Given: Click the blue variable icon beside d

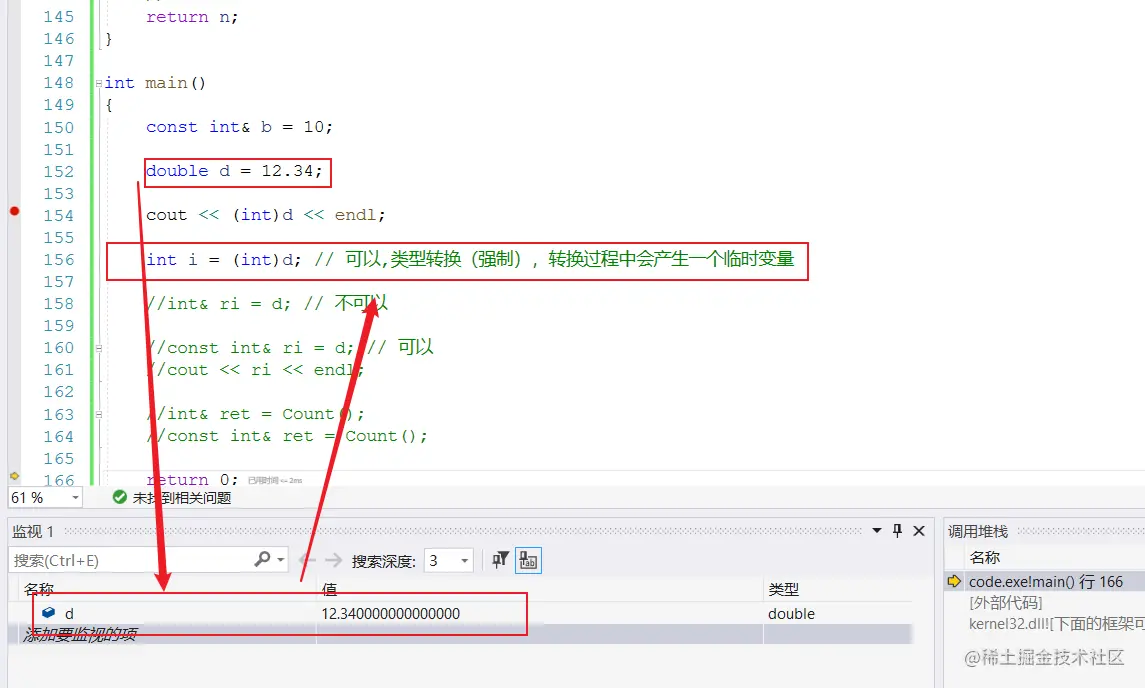Looking at the screenshot, I should [x=49, y=613].
